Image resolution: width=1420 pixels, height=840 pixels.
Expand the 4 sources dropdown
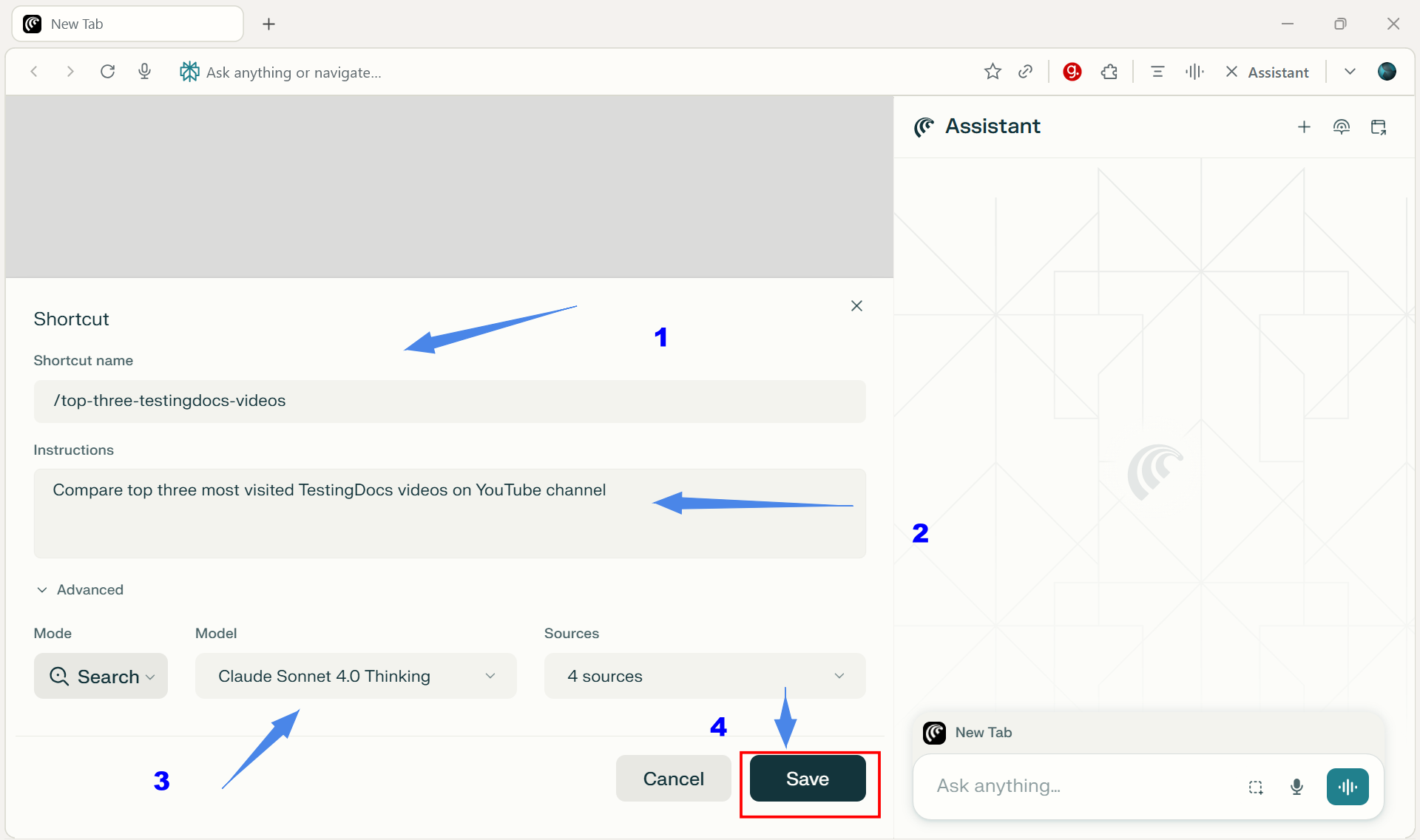pos(704,676)
